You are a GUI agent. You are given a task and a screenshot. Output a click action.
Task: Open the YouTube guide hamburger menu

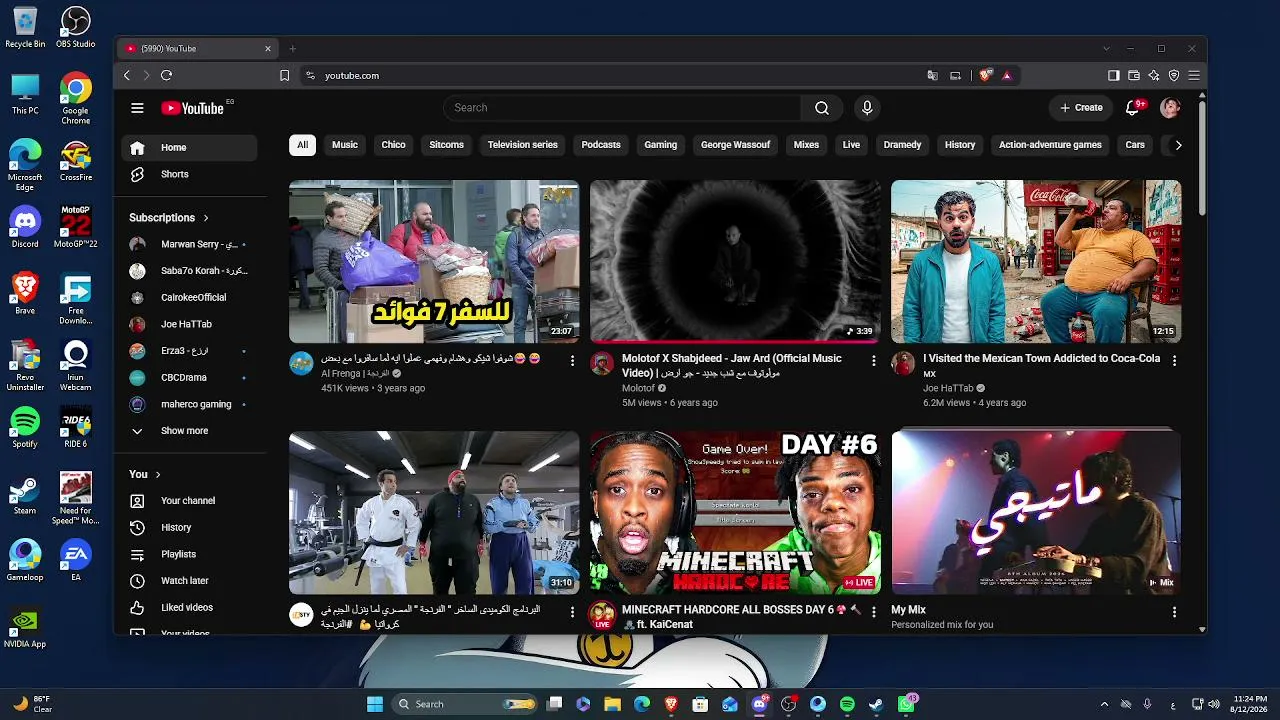(x=137, y=108)
